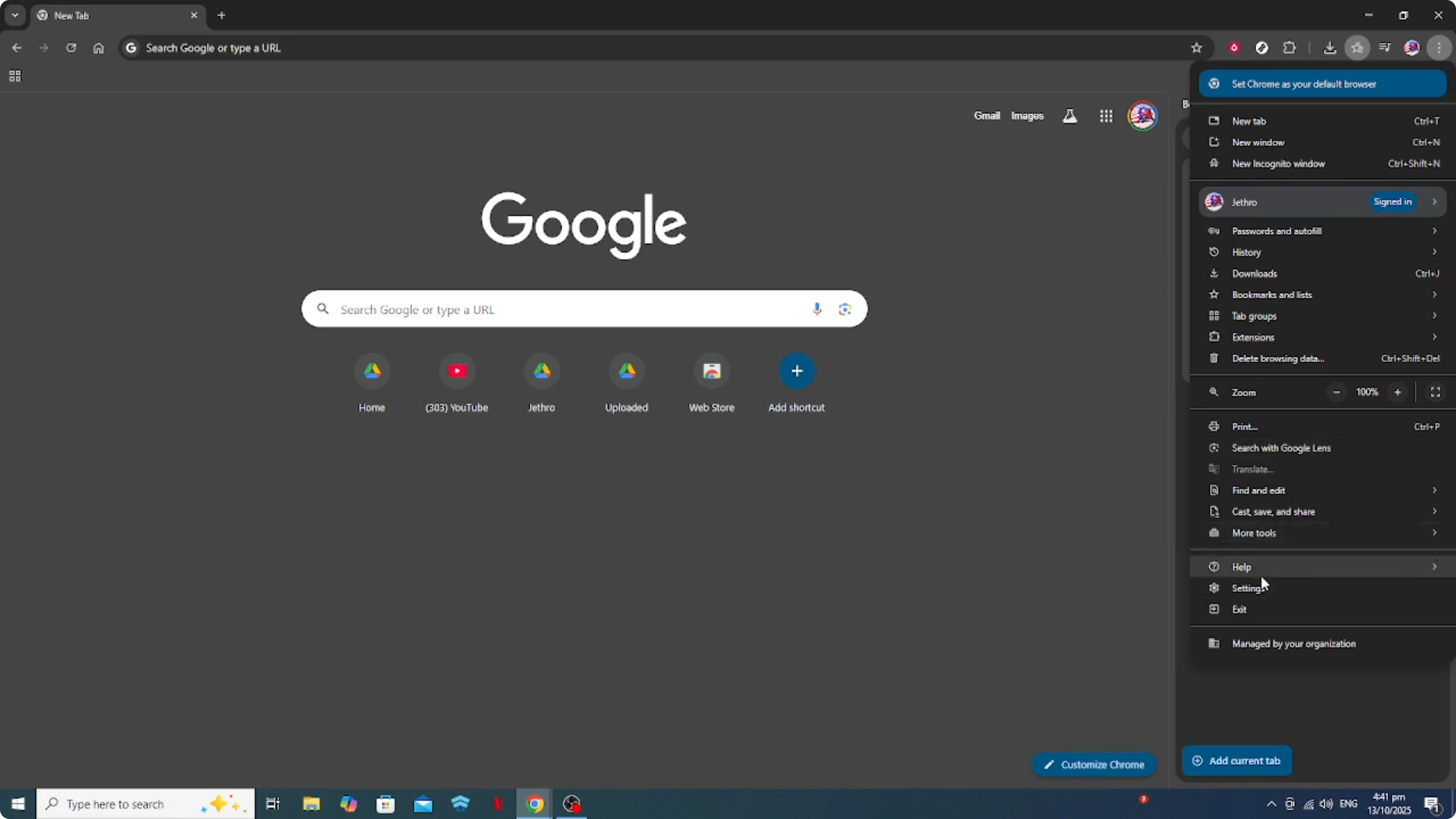
Task: Choose Exit to quit Chrome
Action: [x=1322, y=609]
